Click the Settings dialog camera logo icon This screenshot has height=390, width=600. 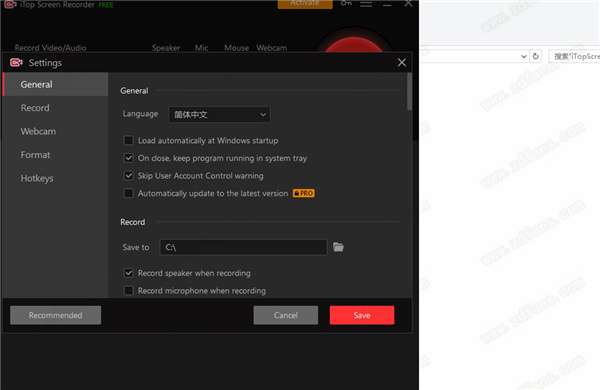[x=16, y=62]
